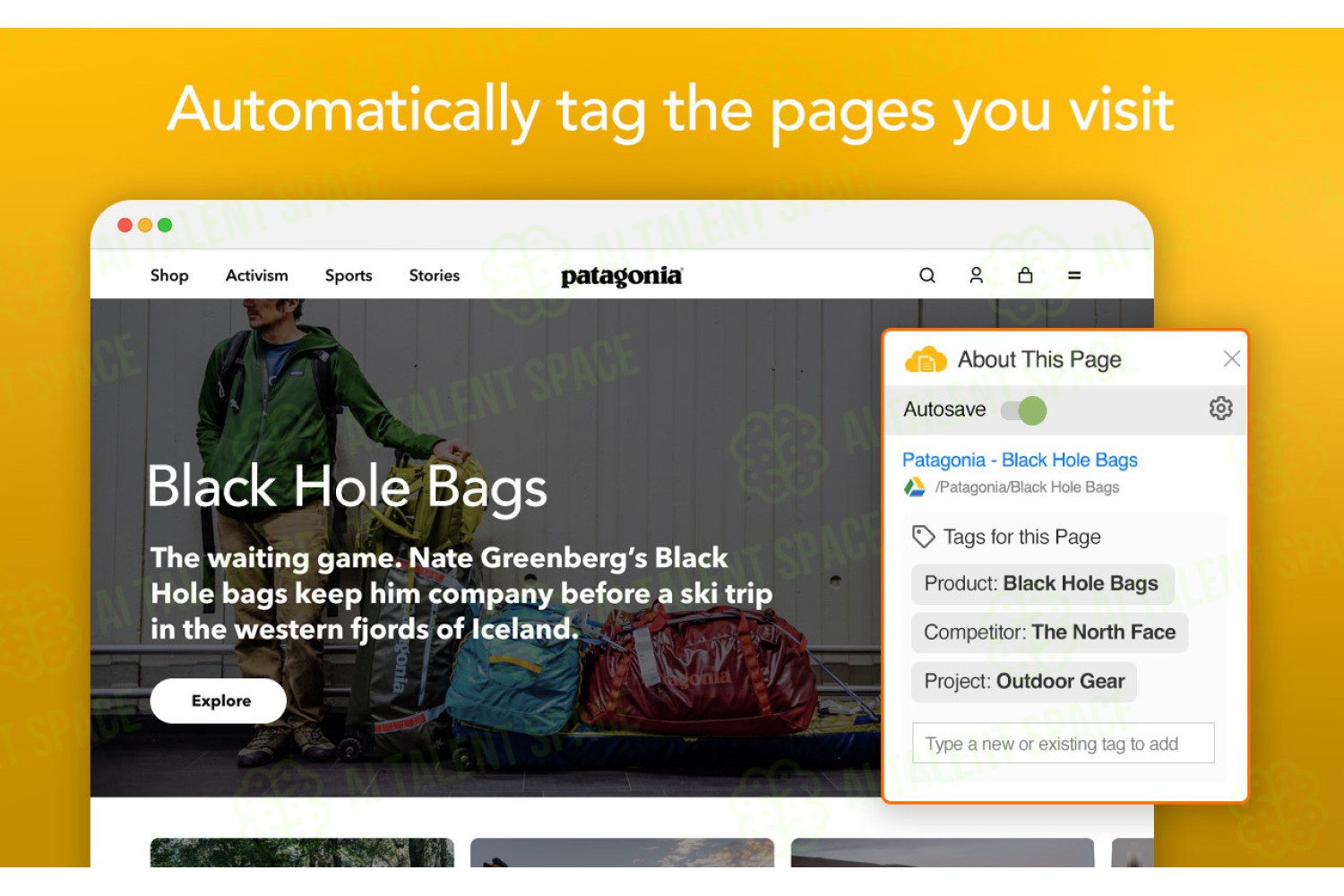The height and width of the screenshot is (896, 1344).
Task: Open the Activism menu
Action: click(x=257, y=276)
